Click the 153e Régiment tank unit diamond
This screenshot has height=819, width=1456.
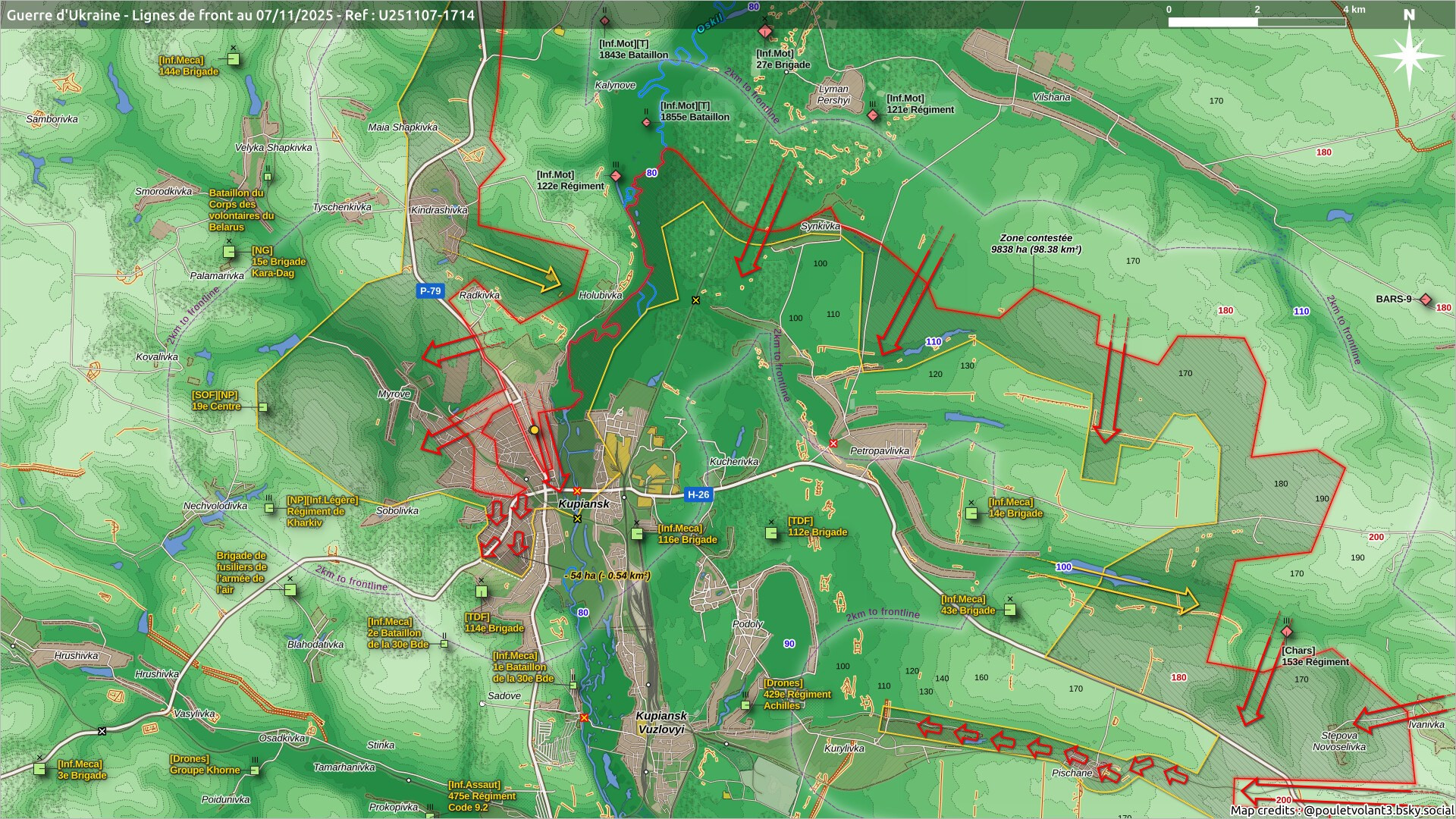pos(1286,632)
